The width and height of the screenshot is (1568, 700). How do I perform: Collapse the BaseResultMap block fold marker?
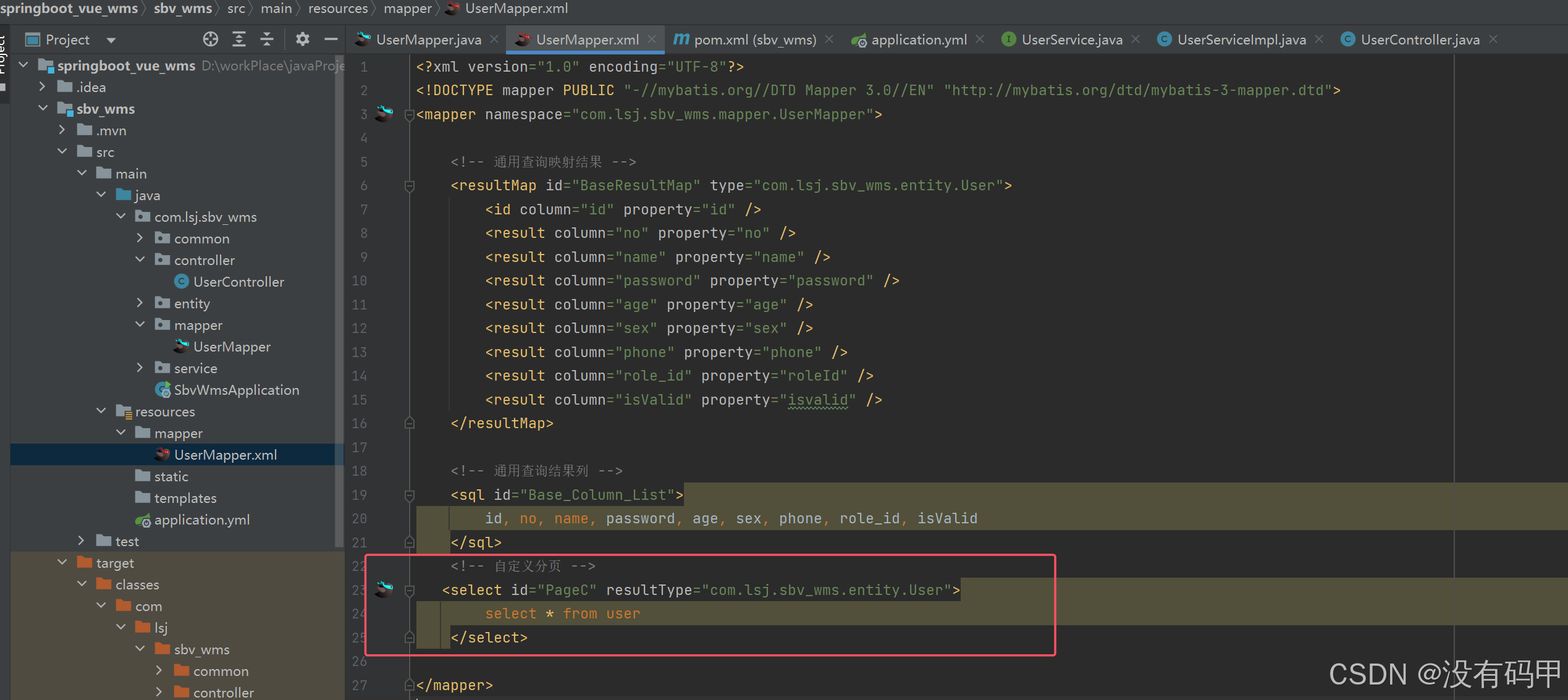409,185
